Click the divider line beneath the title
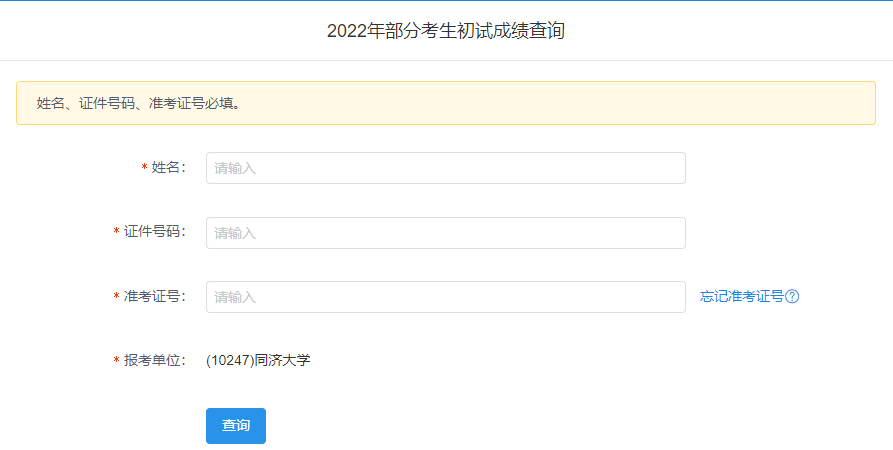 (446, 60)
